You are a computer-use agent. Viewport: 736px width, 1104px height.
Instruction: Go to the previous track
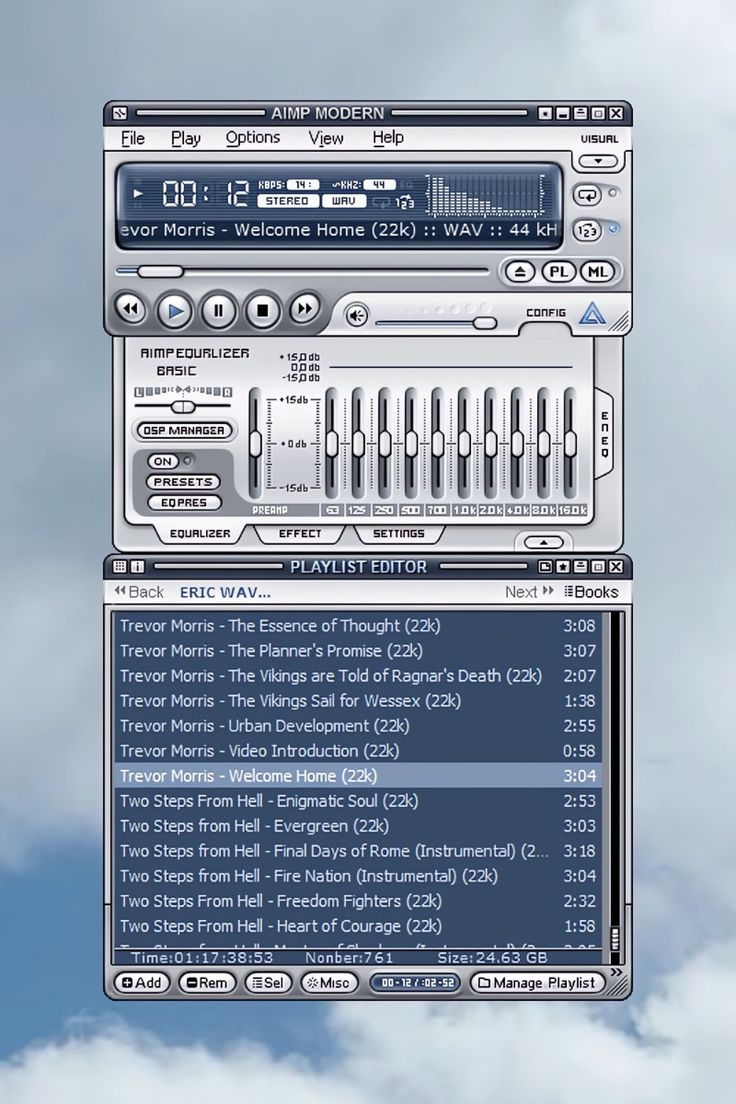130,310
